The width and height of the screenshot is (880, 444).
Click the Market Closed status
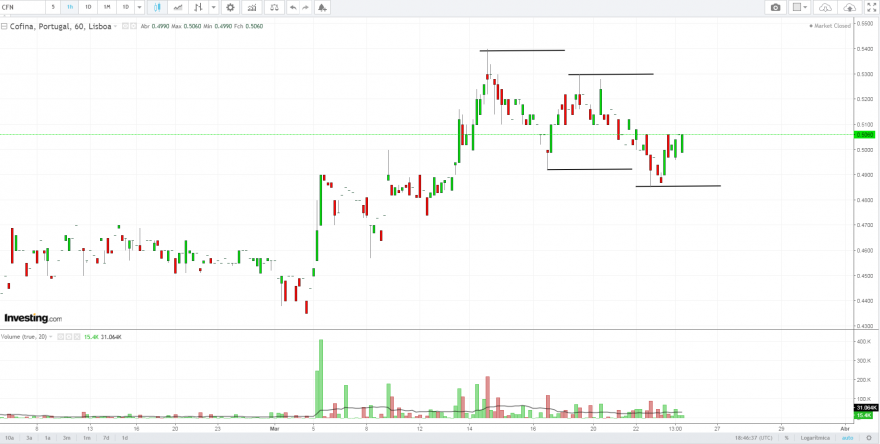(x=829, y=26)
